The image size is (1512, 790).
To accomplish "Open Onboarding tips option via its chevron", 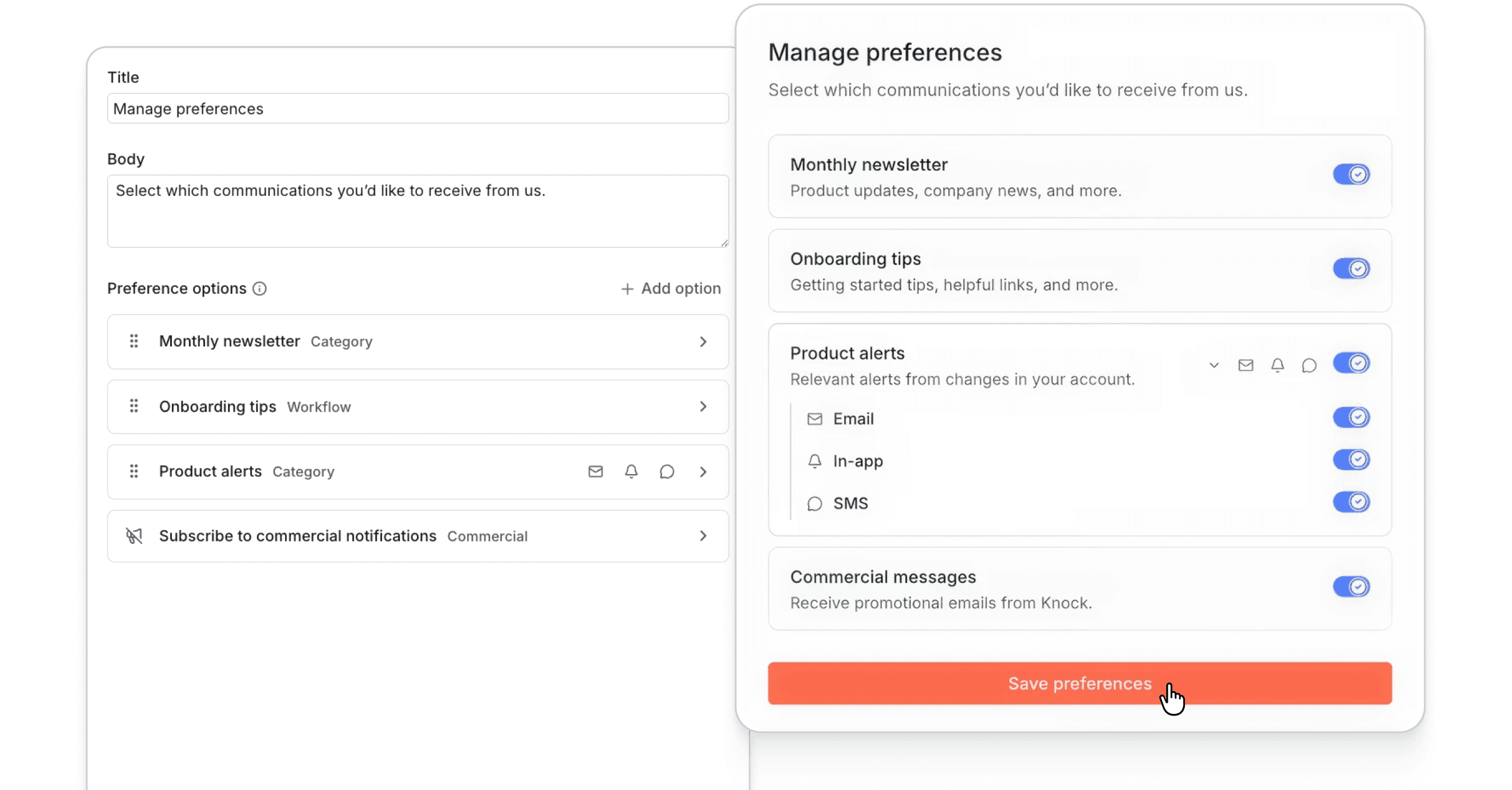I will tap(703, 406).
